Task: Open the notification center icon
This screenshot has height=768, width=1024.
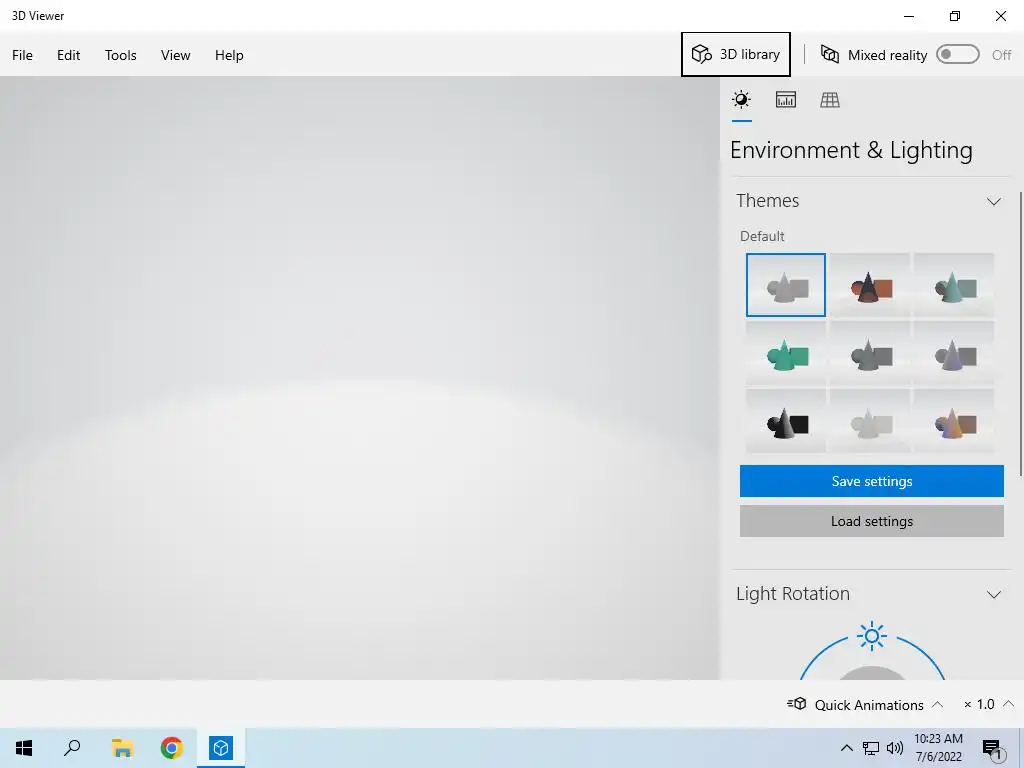Action: pos(991,748)
